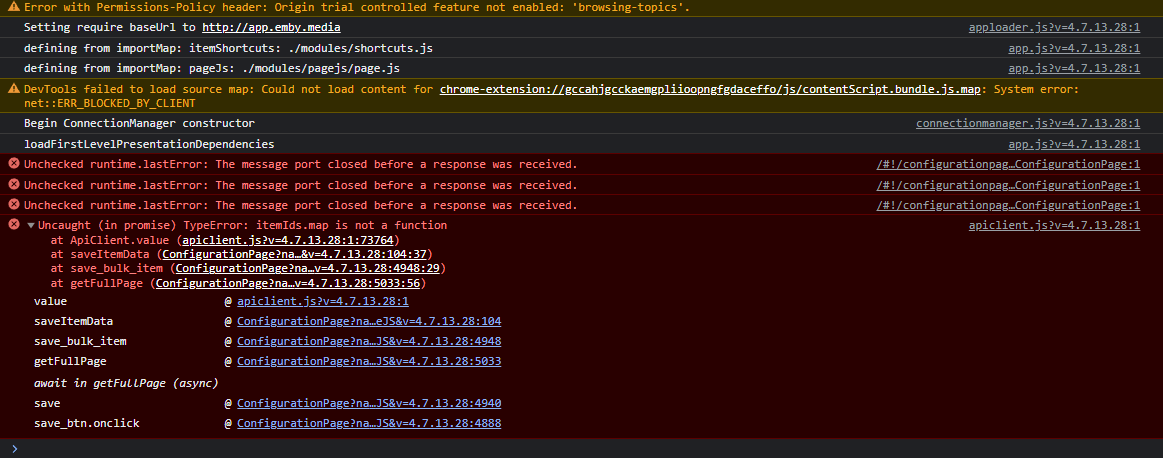Open ConfigurationPage :4948 link in save_bulk_item row
Image resolution: width=1163 pixels, height=458 pixels.
[x=369, y=341]
